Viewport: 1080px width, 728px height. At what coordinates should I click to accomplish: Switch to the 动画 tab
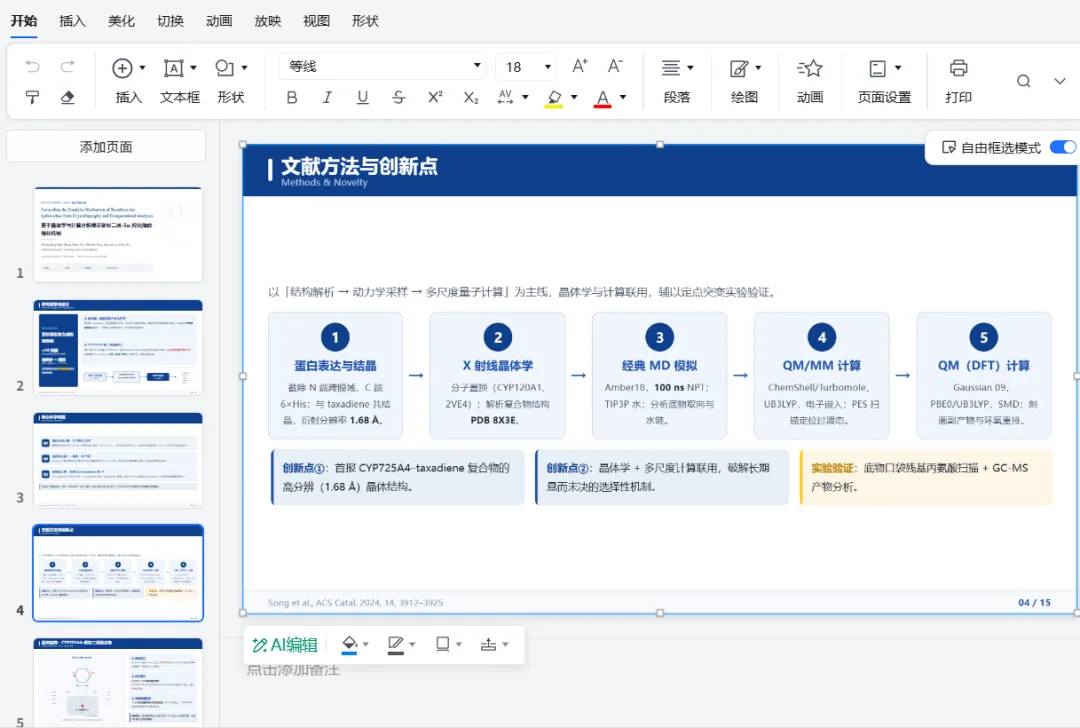[219, 21]
